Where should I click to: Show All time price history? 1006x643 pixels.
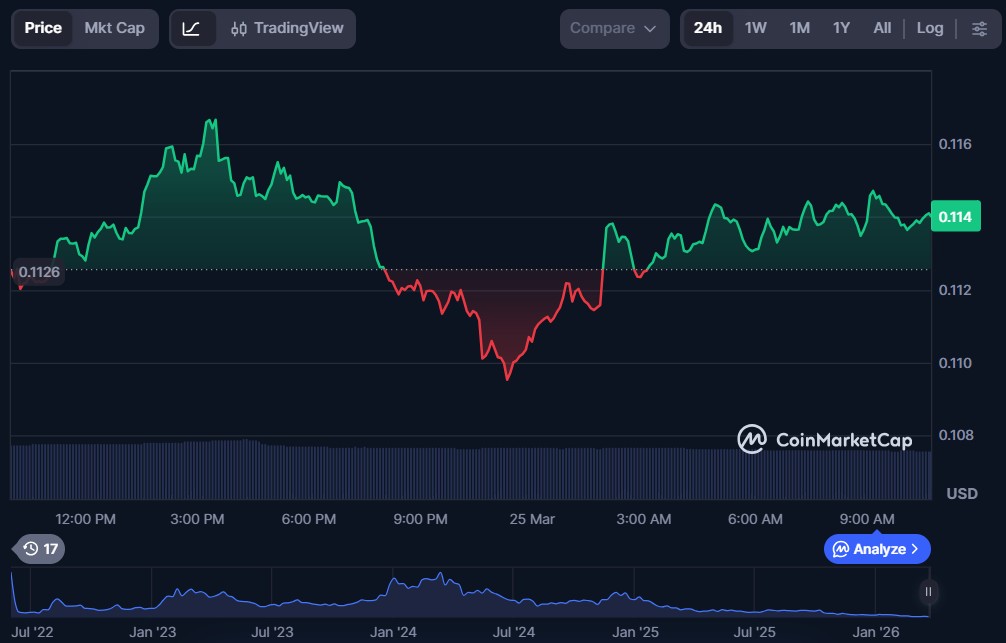pos(882,28)
